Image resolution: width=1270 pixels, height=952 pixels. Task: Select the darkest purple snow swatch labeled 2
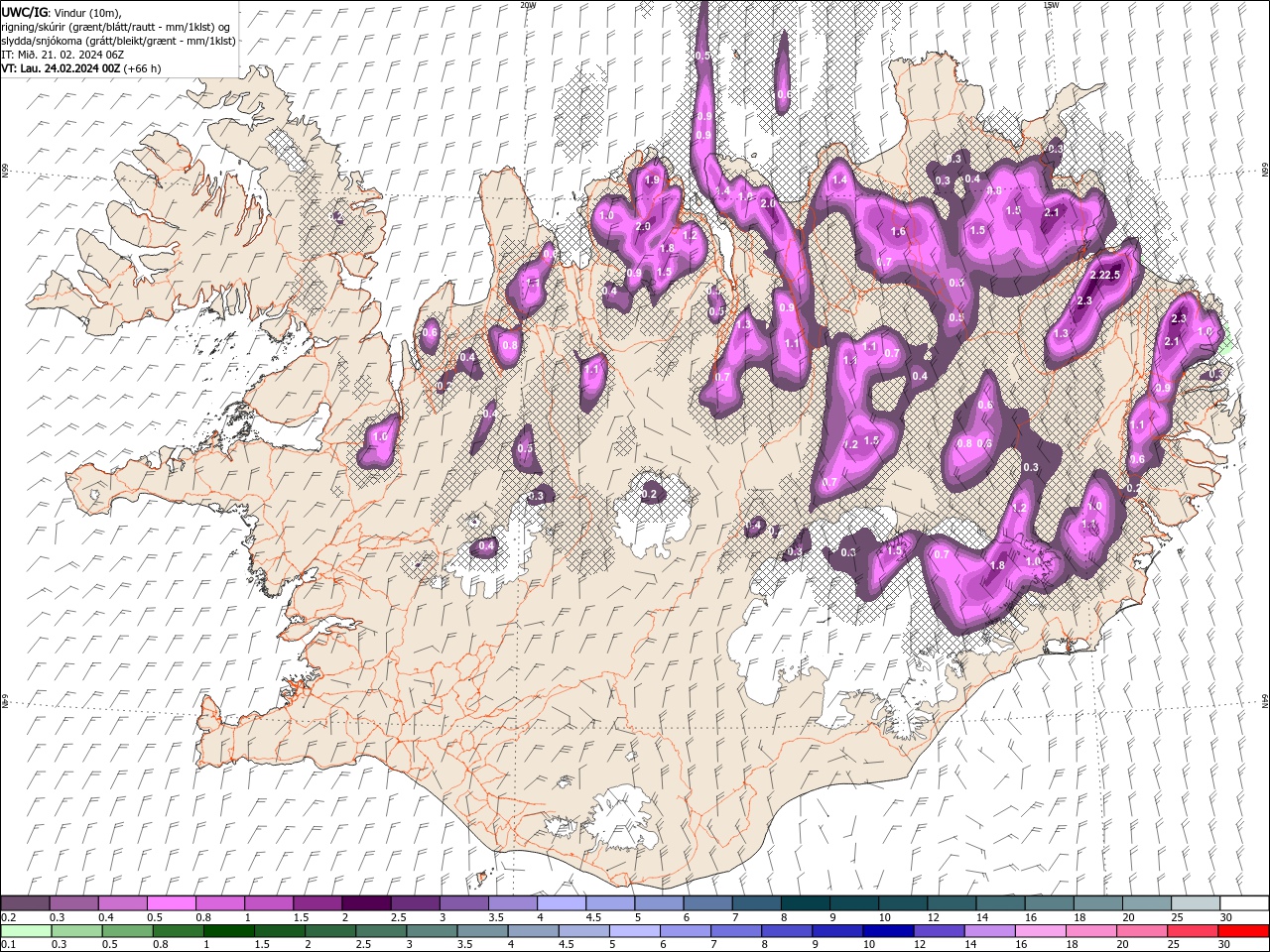tap(365, 903)
